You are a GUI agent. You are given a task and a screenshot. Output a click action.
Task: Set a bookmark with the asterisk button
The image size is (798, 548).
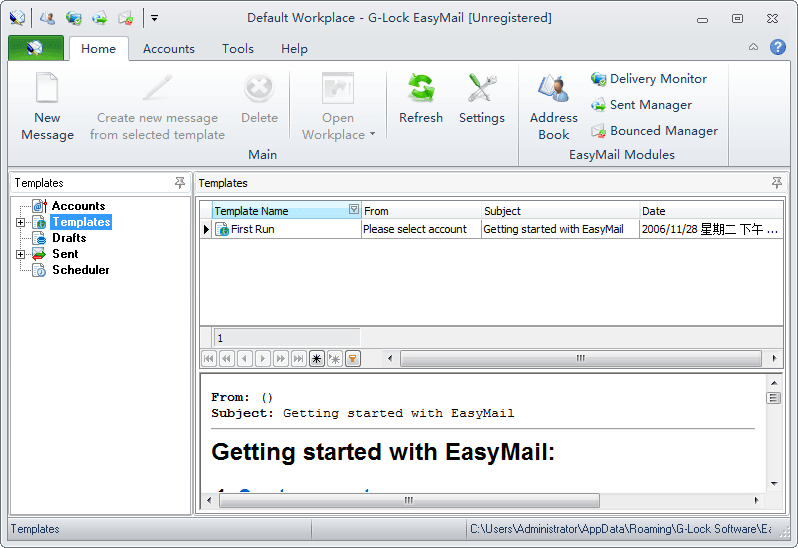click(x=317, y=359)
